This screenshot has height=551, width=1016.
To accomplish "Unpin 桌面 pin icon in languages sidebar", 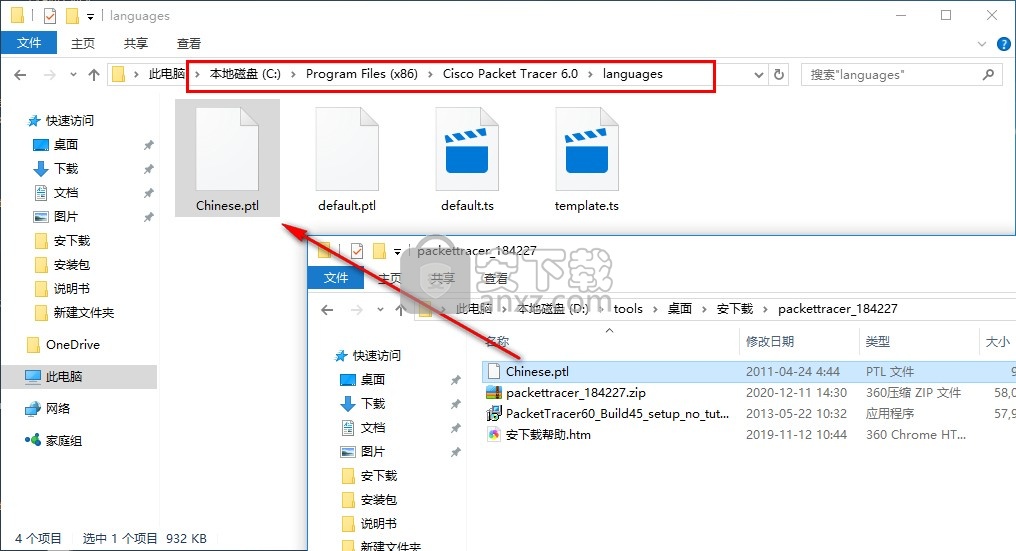I will (148, 145).
